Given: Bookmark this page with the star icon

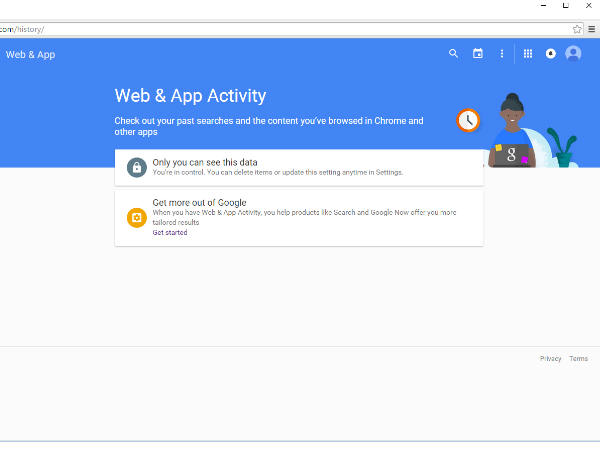Looking at the screenshot, I should pyautogui.click(x=577, y=29).
